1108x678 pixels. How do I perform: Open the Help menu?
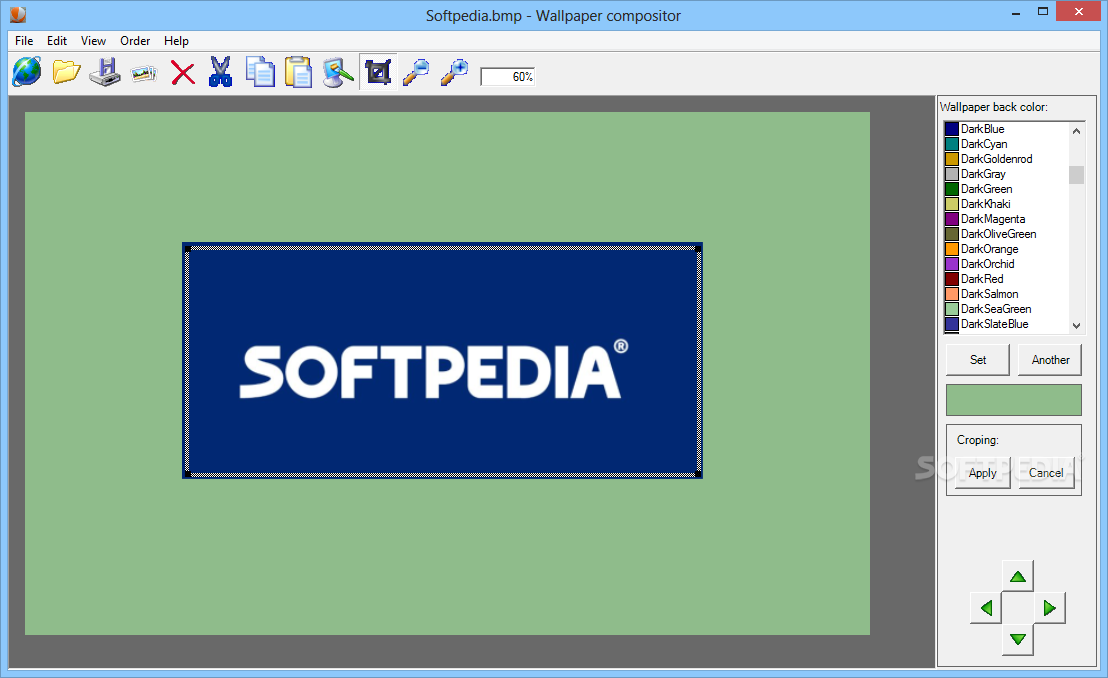pos(176,41)
